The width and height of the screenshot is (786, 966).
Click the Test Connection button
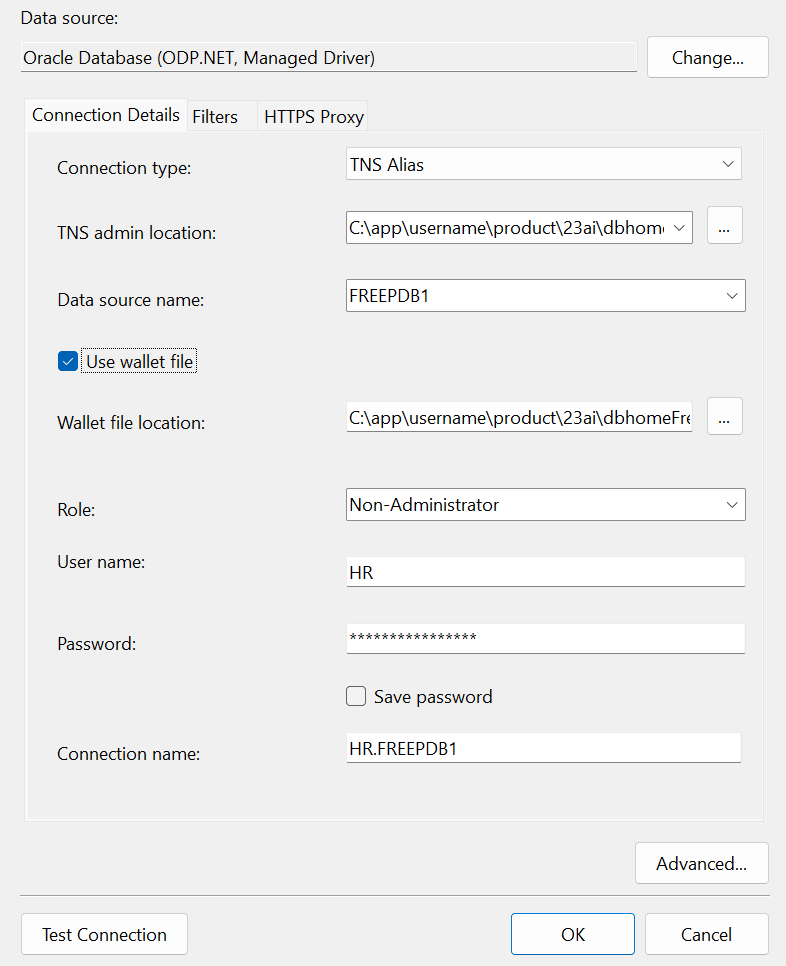(x=103, y=934)
